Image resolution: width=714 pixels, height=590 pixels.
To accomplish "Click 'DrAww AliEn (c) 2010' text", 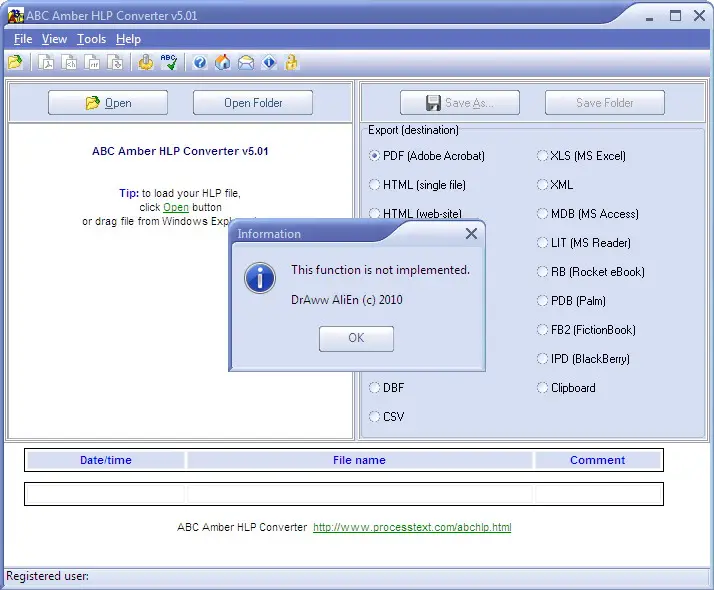I will (x=347, y=300).
